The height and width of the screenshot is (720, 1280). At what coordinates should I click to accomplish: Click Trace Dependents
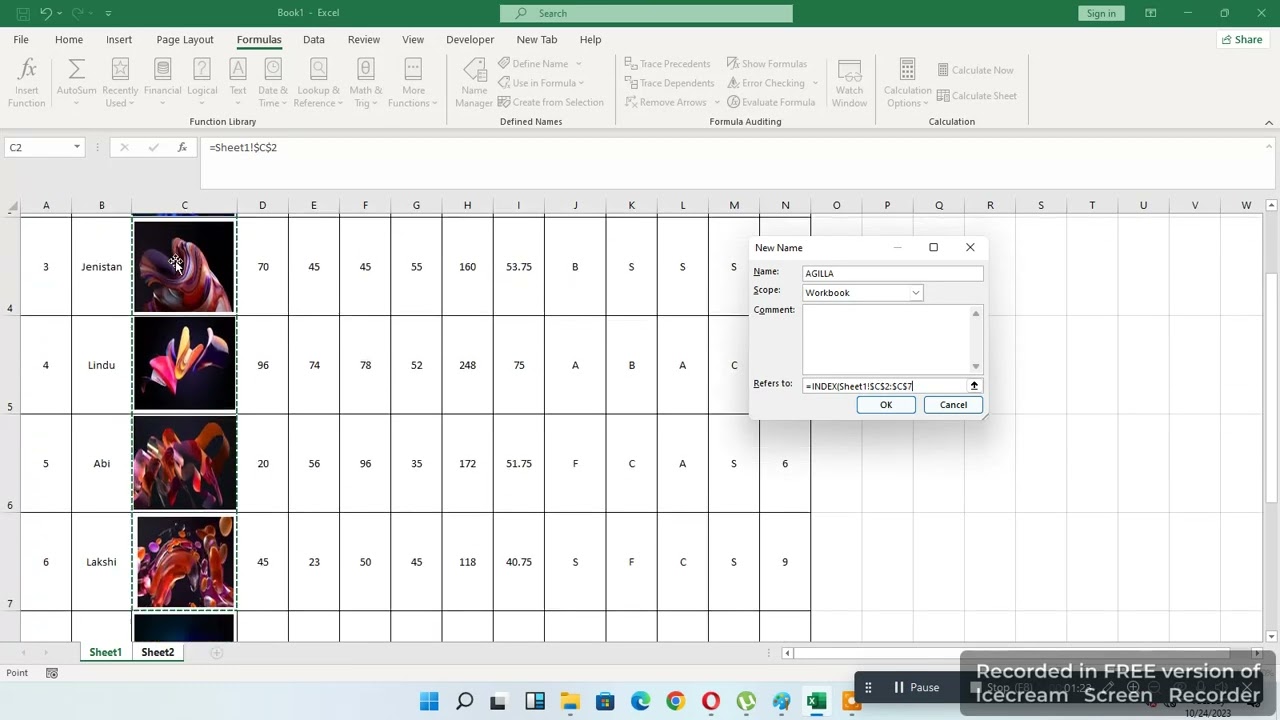point(669,83)
